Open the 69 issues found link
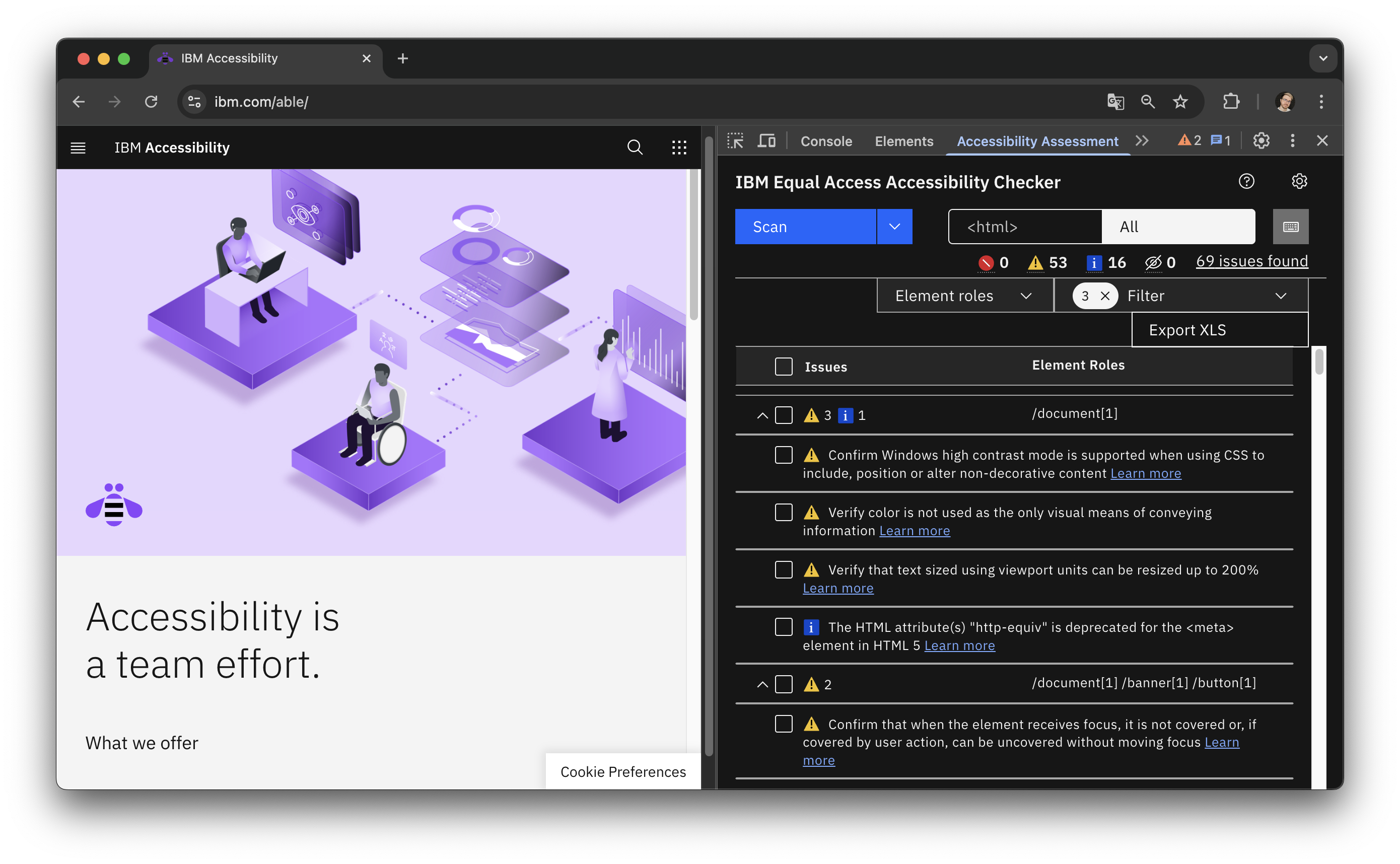Image resolution: width=1400 pixels, height=864 pixels. [1251, 261]
